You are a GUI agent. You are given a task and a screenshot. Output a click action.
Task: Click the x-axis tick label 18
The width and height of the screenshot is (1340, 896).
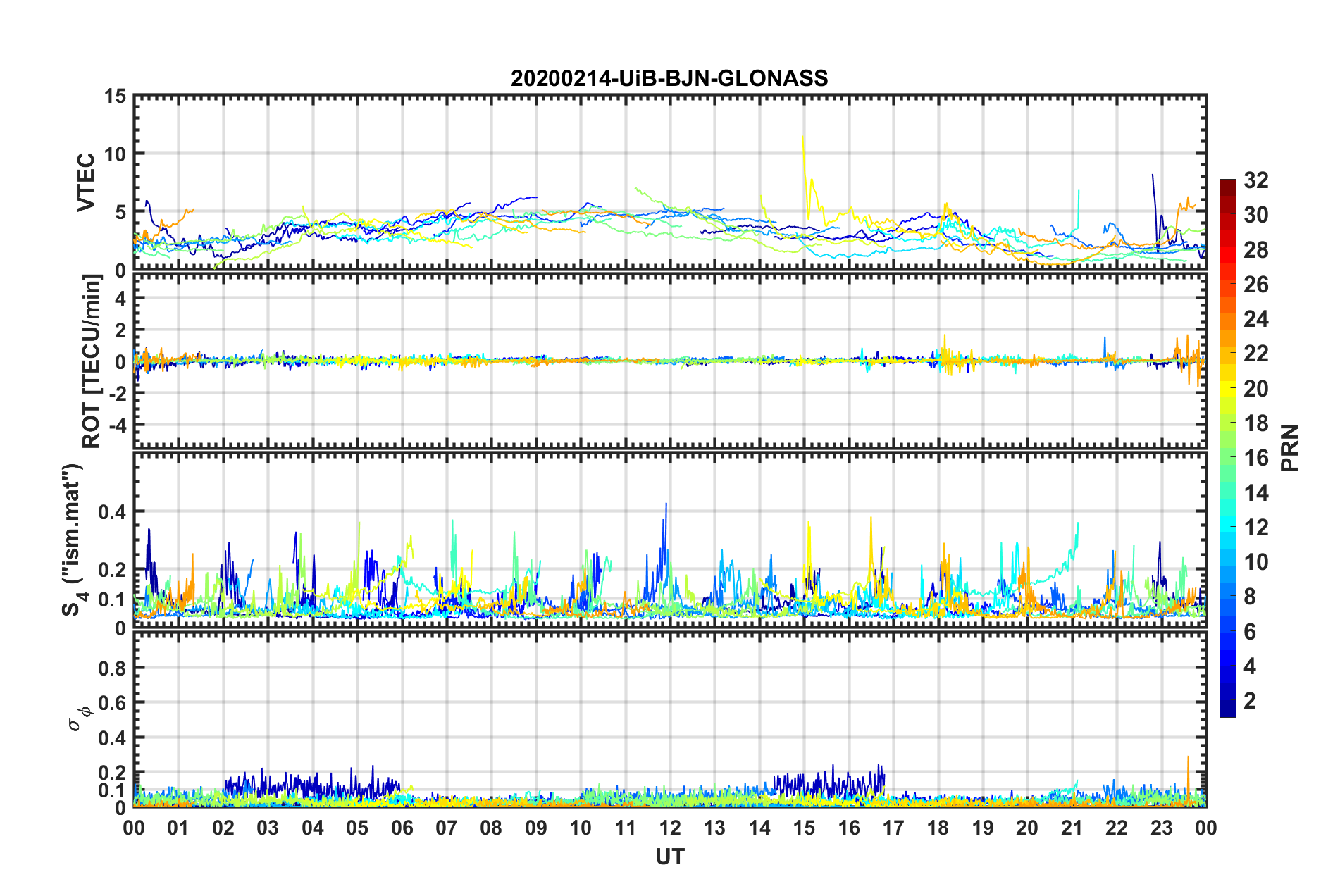point(938,828)
